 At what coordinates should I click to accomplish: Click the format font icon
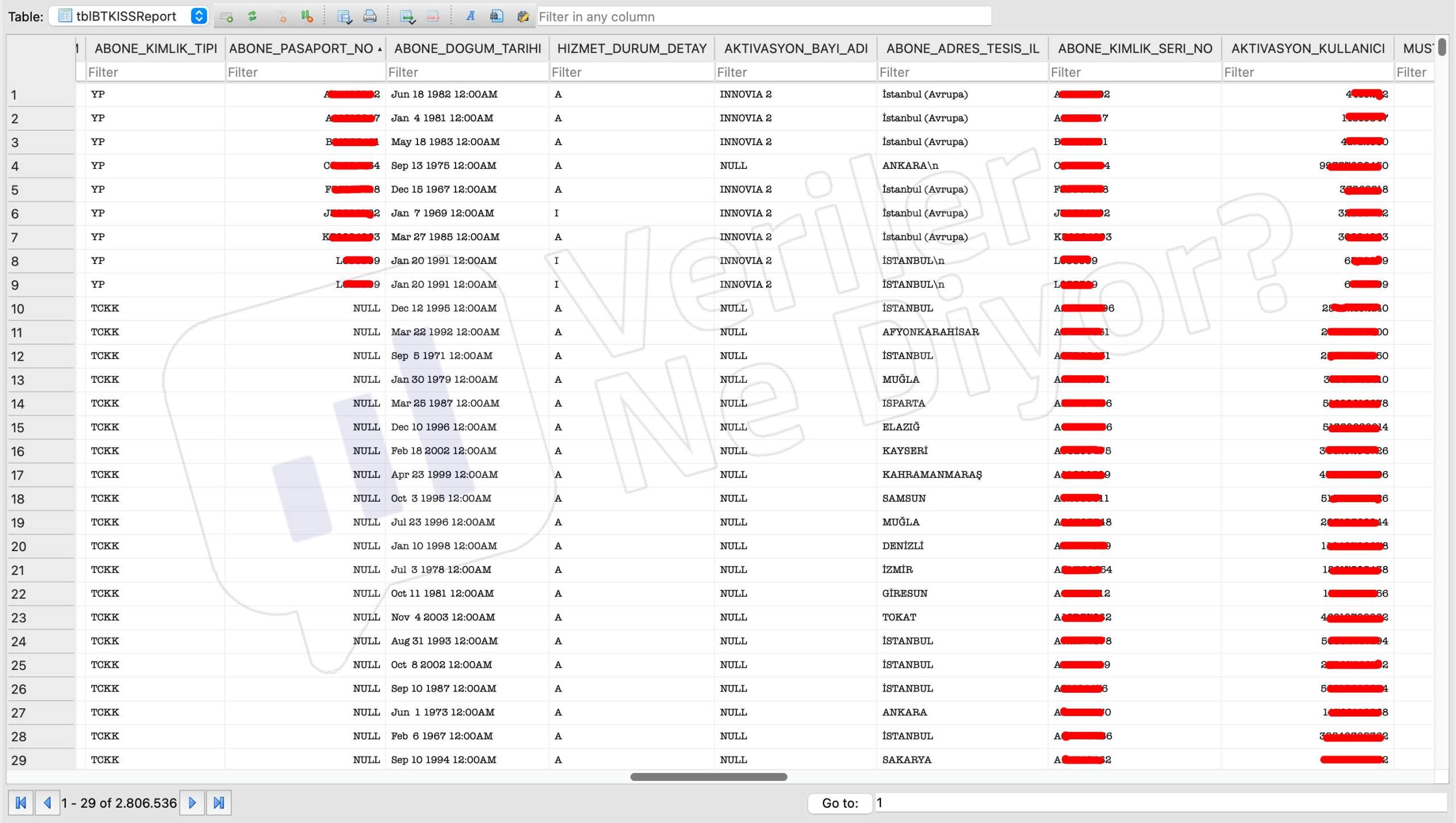click(470, 16)
